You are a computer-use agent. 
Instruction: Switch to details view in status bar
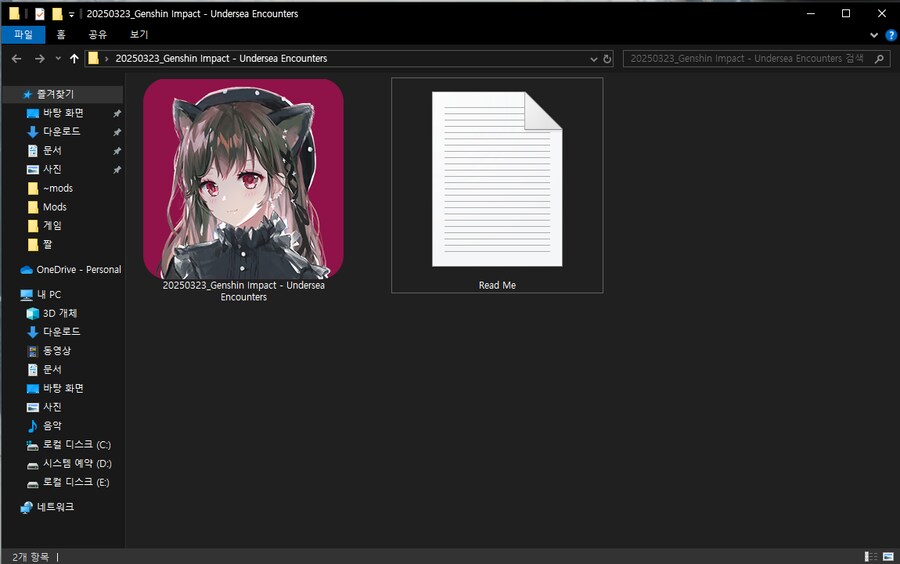(x=871, y=557)
